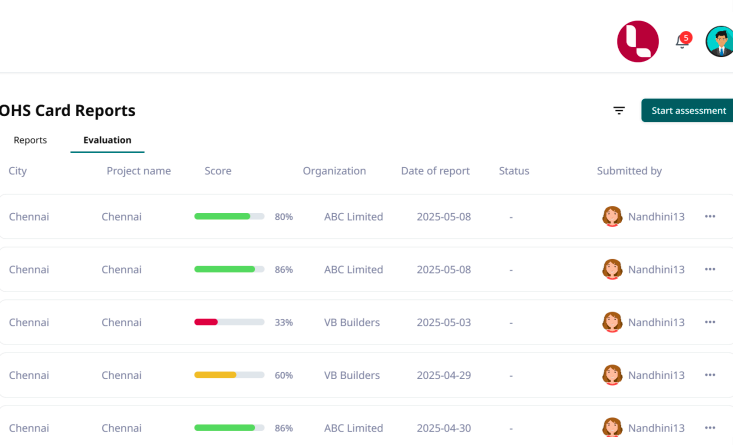Click Nandhini13 avatar in the 2025-05-03 row
The height and width of the screenshot is (445, 733).
click(612, 322)
